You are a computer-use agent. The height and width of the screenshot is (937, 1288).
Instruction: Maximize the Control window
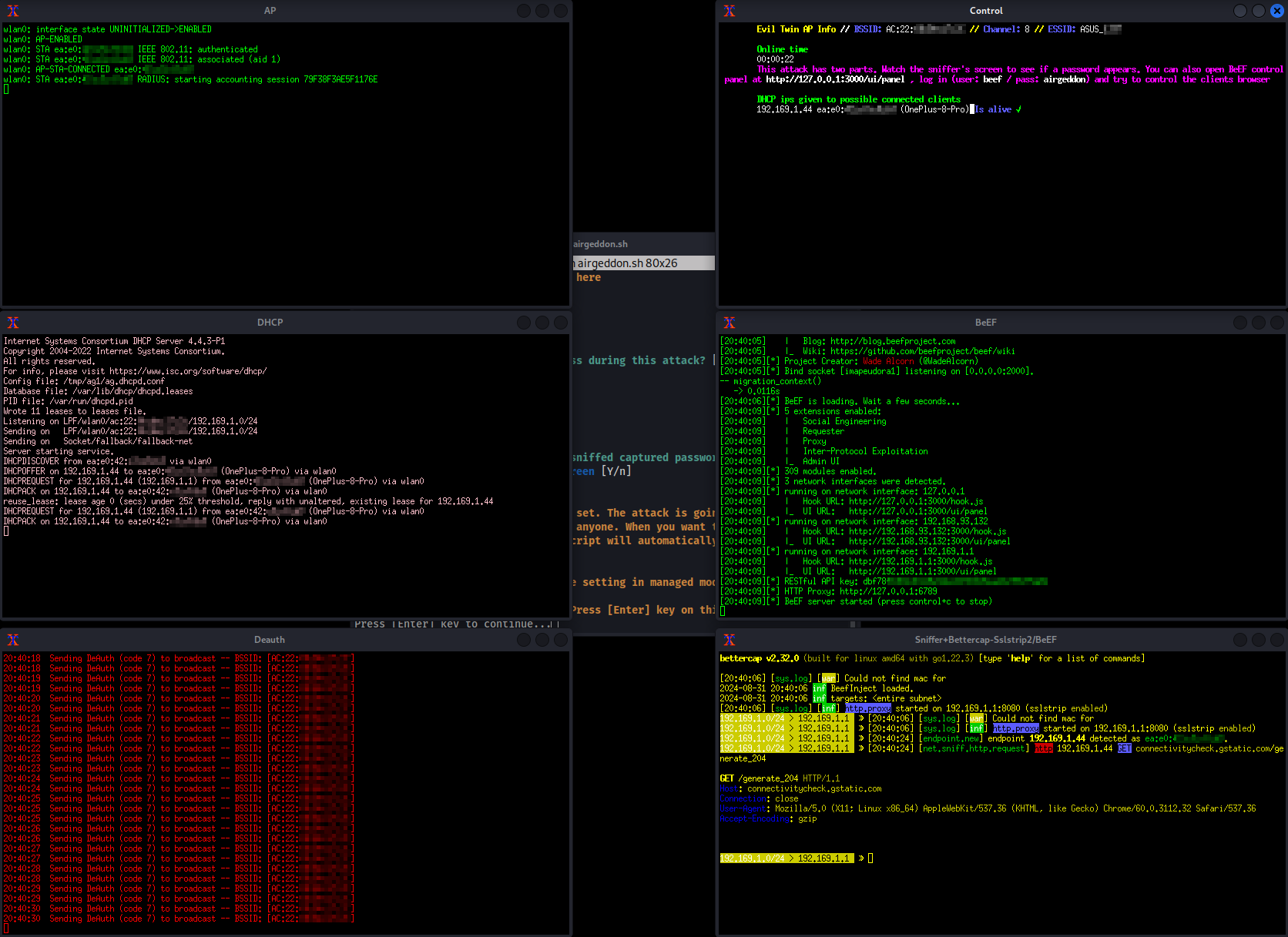click(x=1258, y=11)
